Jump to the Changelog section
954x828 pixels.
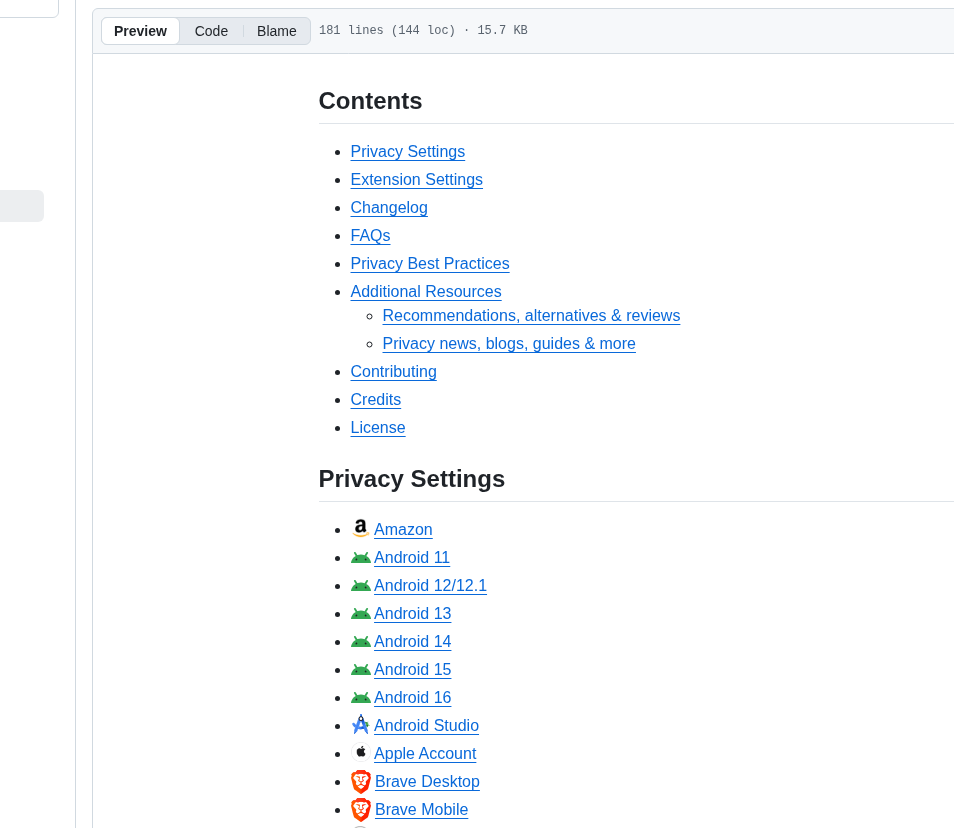click(389, 207)
